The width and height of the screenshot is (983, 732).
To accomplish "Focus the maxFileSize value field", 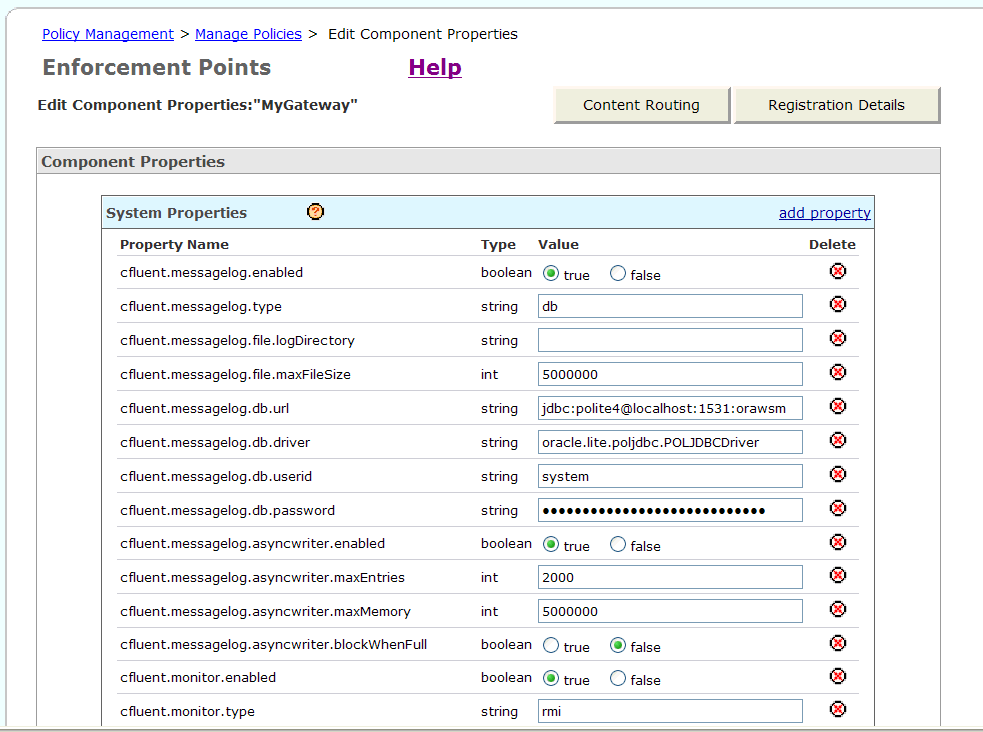I will coord(670,374).
